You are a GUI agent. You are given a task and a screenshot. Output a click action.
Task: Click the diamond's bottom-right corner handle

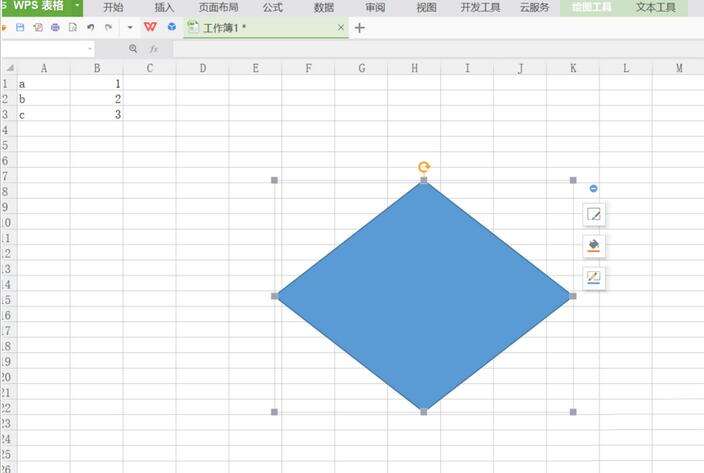[573, 412]
